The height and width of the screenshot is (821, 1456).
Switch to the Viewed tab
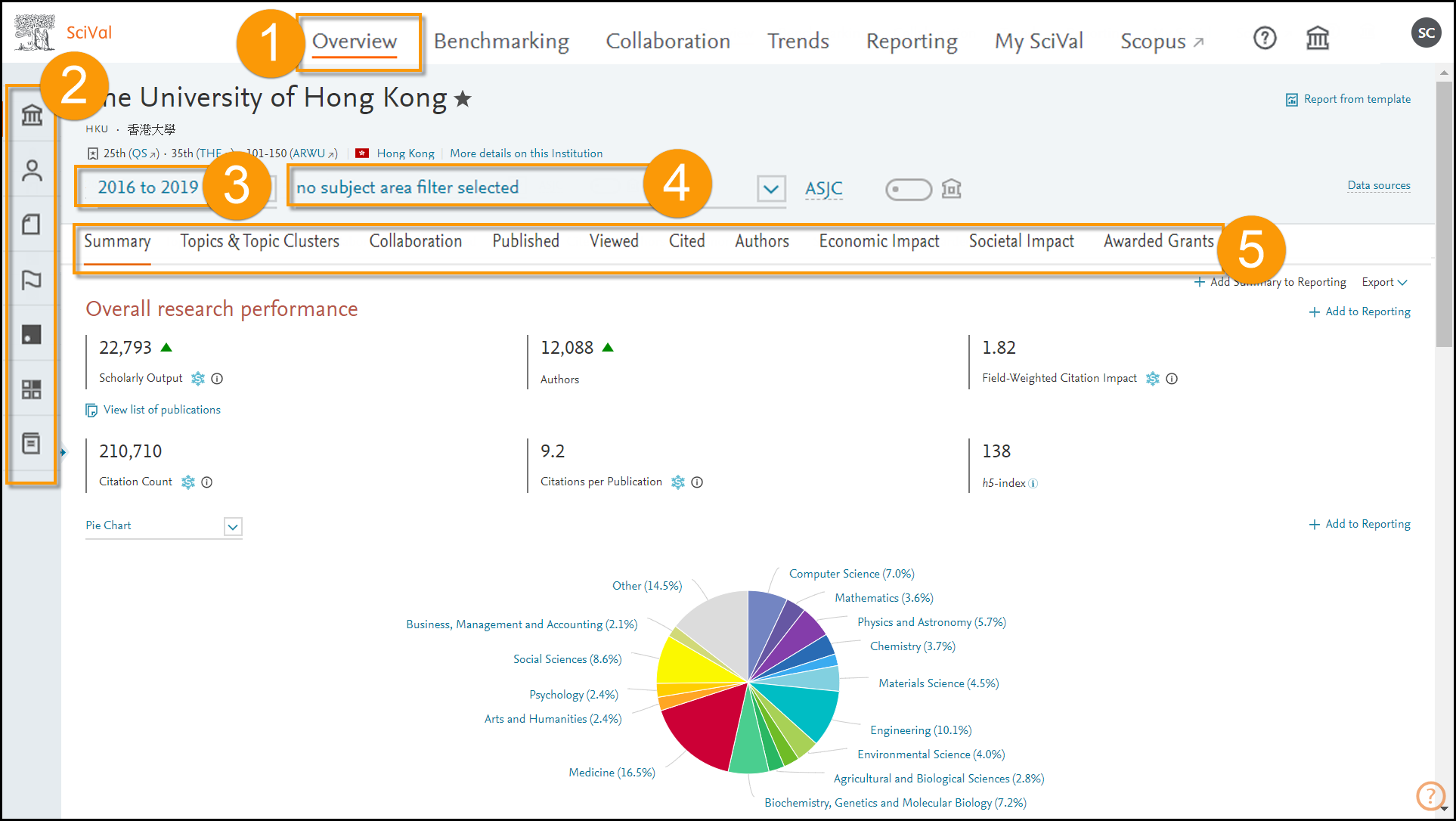(x=614, y=242)
